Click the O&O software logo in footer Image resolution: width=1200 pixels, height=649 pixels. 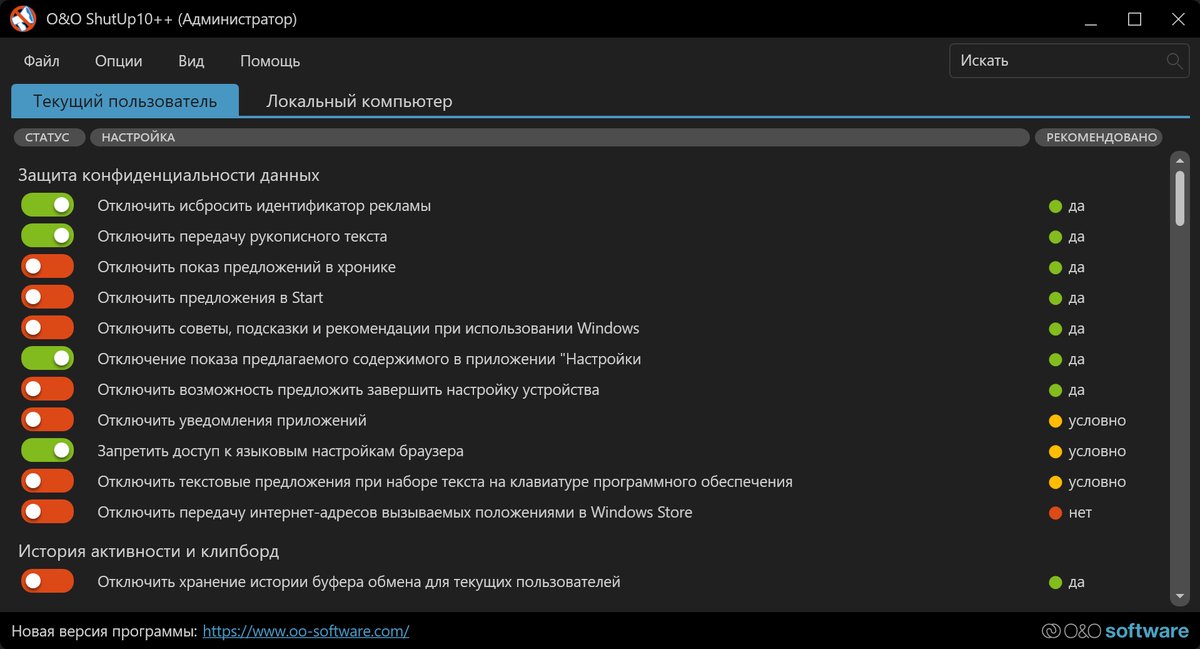1114,631
